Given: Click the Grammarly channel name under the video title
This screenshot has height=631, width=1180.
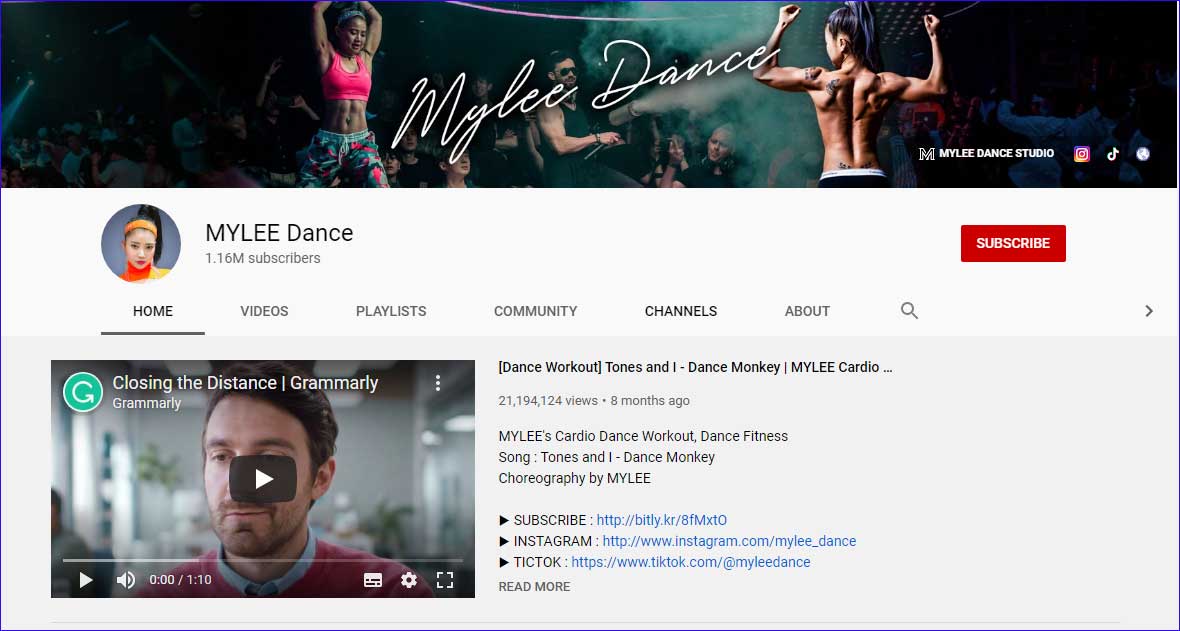Looking at the screenshot, I should (x=147, y=404).
